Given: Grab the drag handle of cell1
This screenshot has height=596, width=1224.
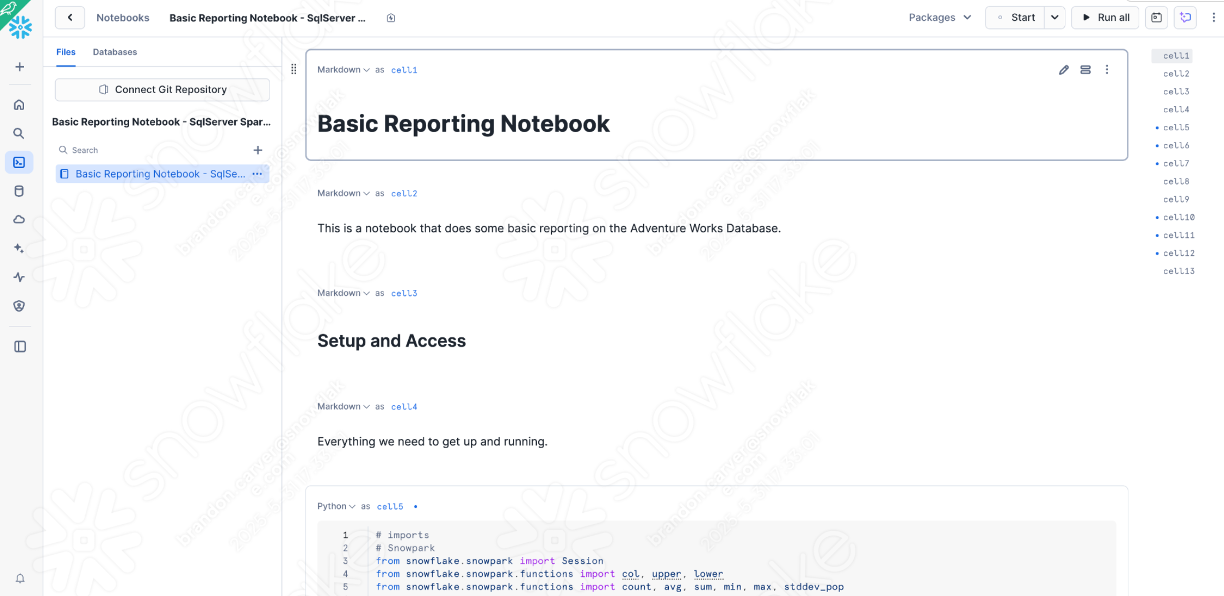Looking at the screenshot, I should coord(293,69).
